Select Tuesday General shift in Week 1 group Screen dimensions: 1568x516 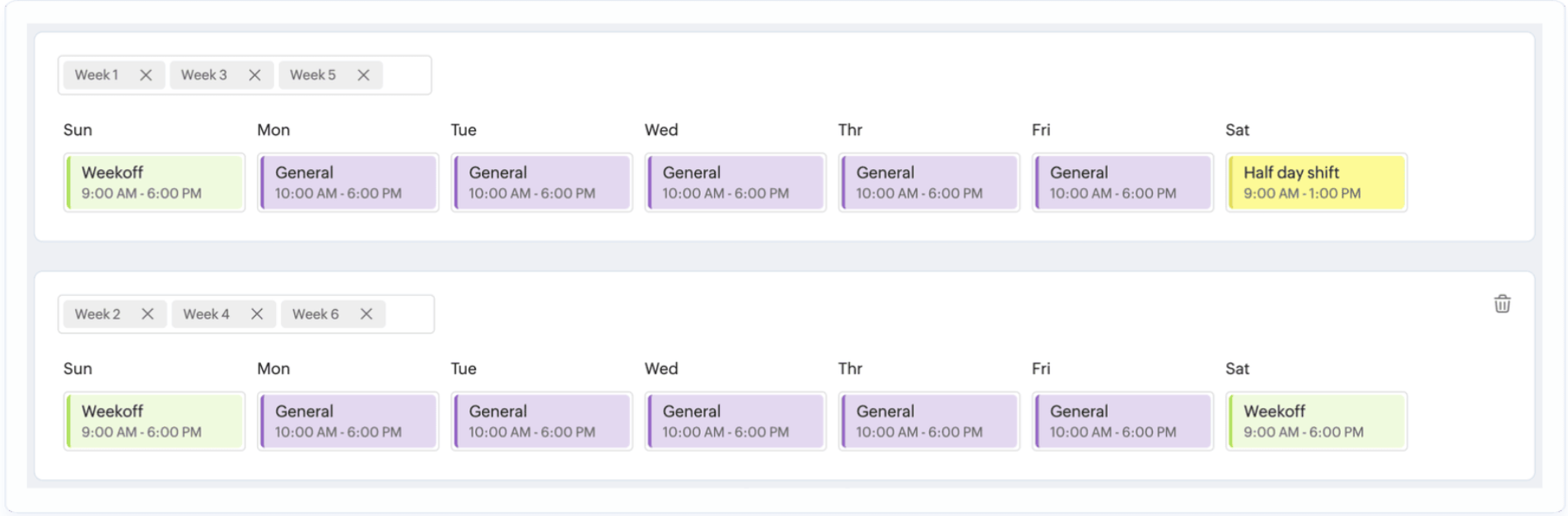542,182
